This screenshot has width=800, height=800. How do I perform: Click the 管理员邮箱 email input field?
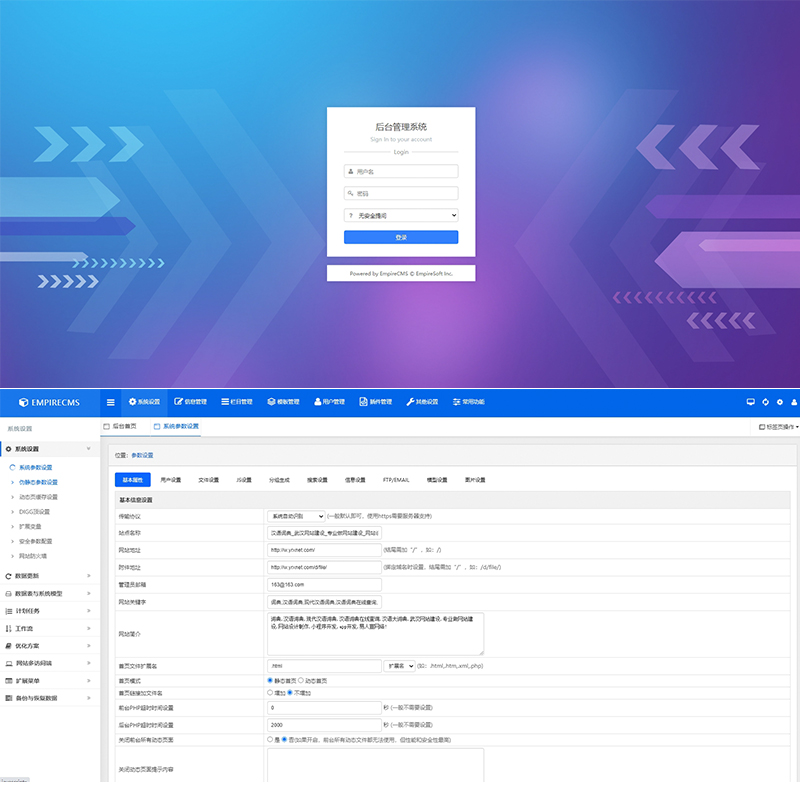click(x=324, y=585)
